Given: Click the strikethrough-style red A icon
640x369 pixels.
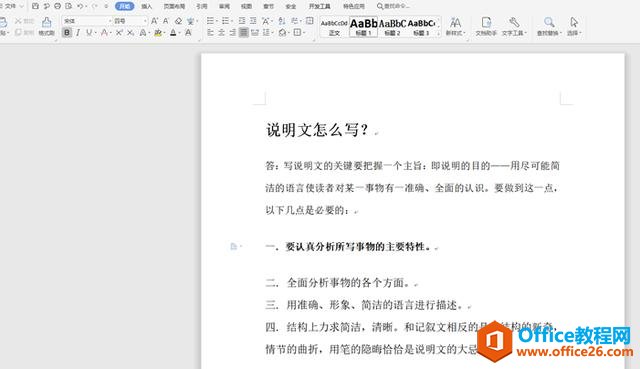Looking at the screenshot, I should [104, 33].
